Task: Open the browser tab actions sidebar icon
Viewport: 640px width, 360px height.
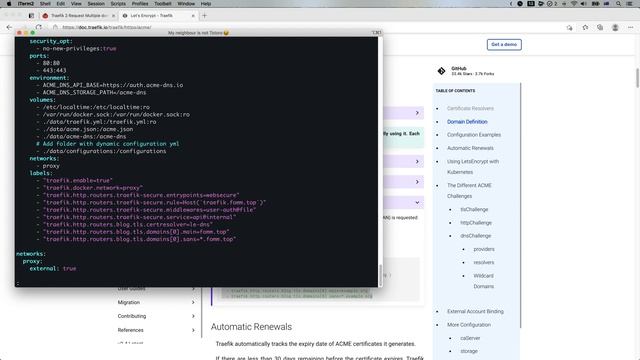Action: pyautogui.click(x=31, y=16)
